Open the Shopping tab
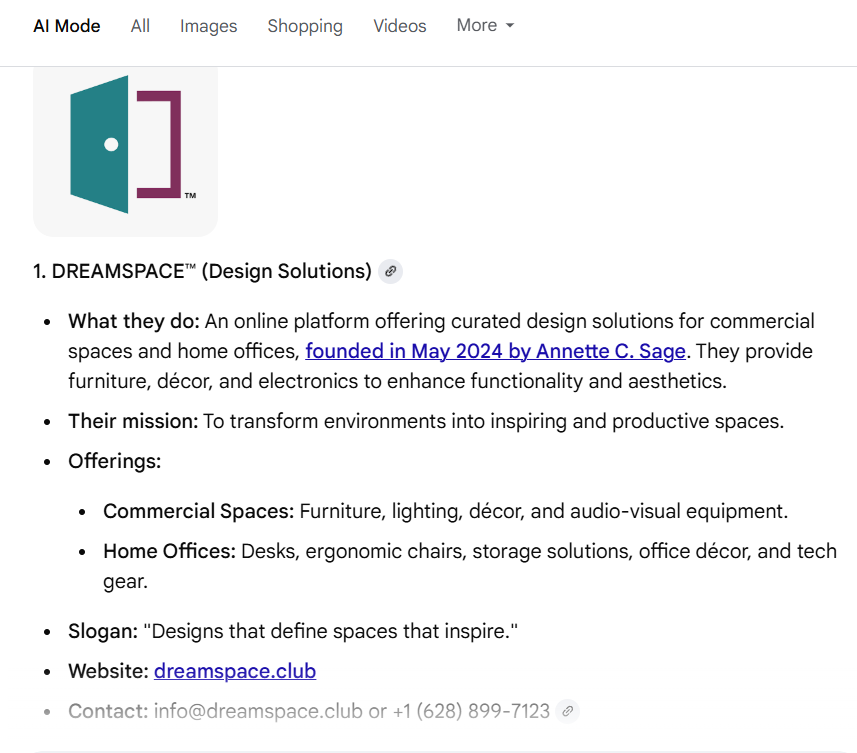Viewport: 857px width, 753px height. [x=305, y=26]
